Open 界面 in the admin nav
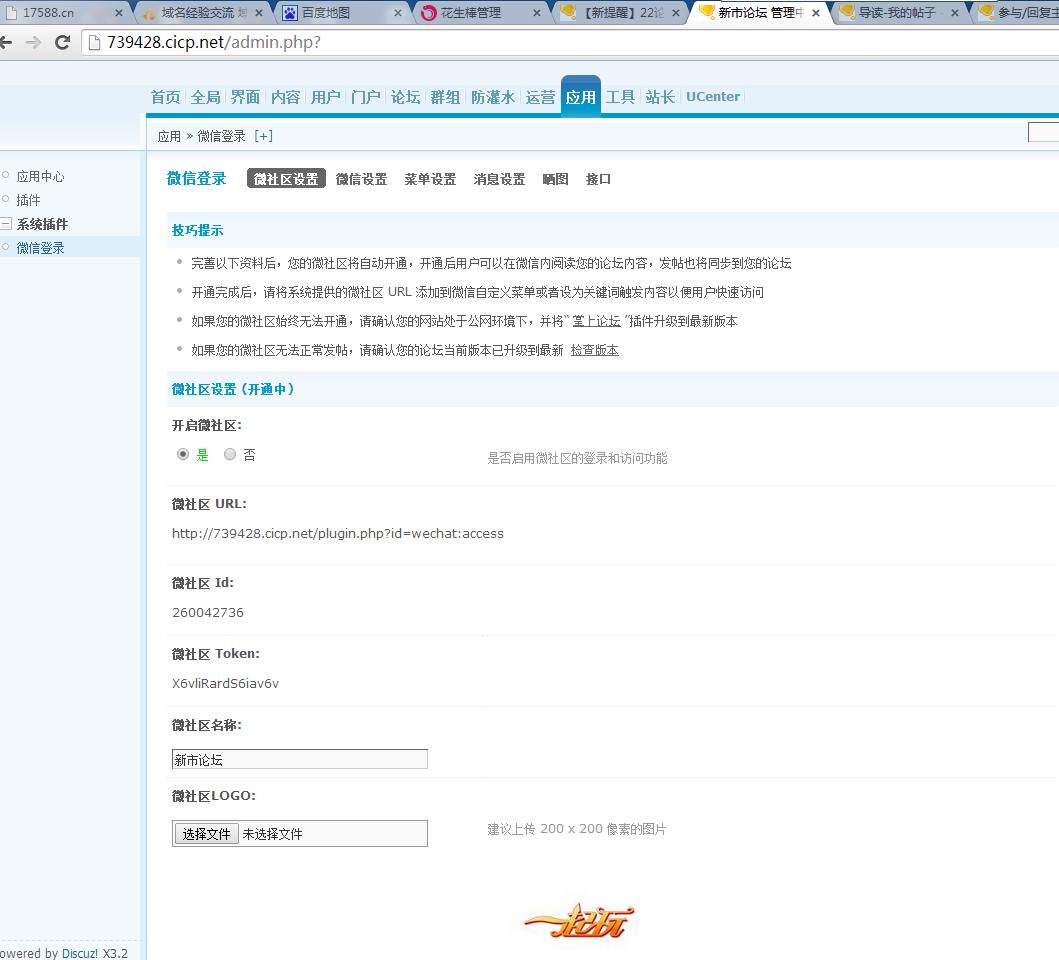Image resolution: width=1059 pixels, height=960 pixels. (245, 97)
